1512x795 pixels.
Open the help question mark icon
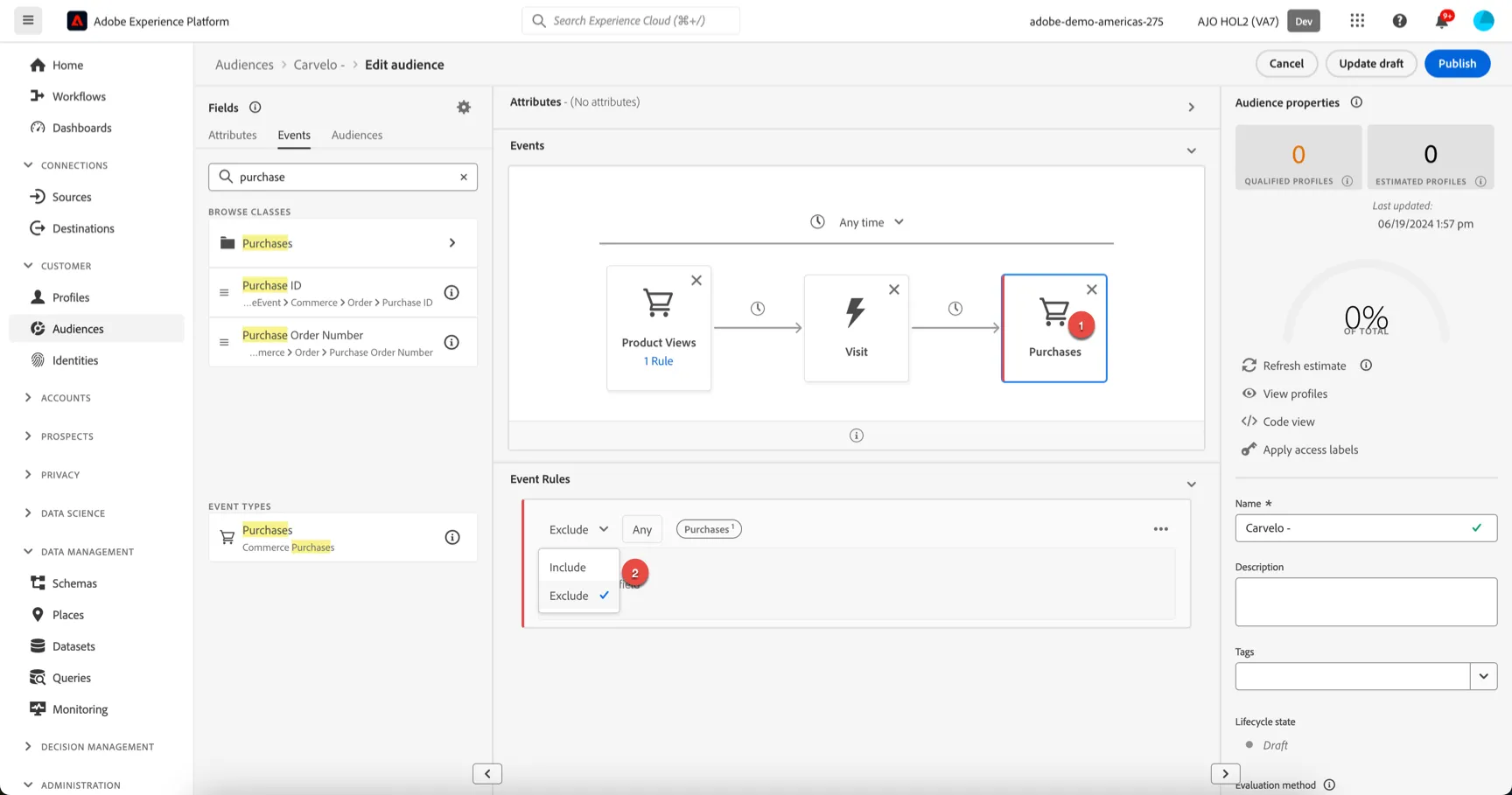click(1399, 21)
